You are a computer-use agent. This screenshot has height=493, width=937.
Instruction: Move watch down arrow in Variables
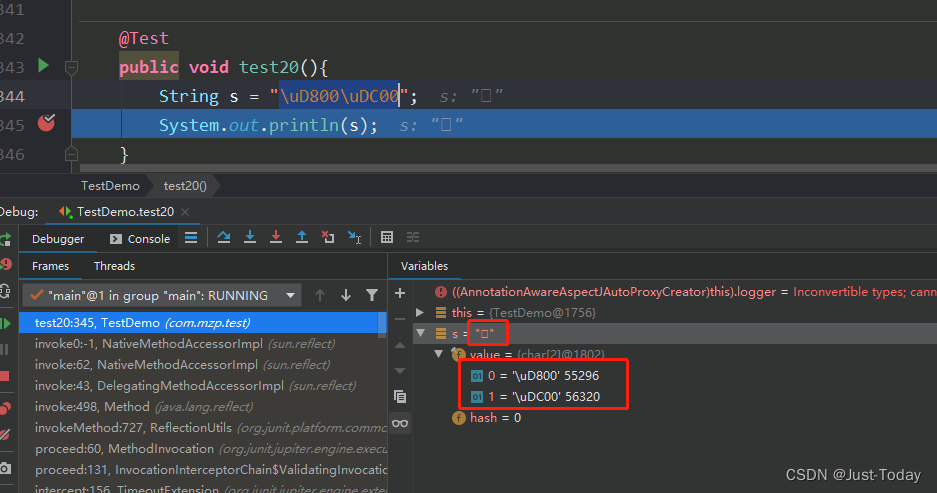tap(400, 370)
